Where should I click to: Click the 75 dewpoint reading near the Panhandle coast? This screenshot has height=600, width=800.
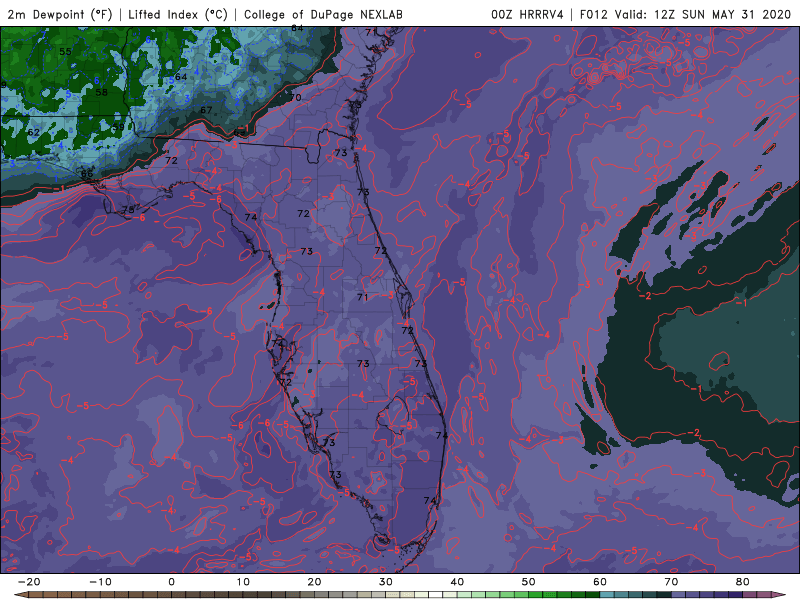(128, 210)
